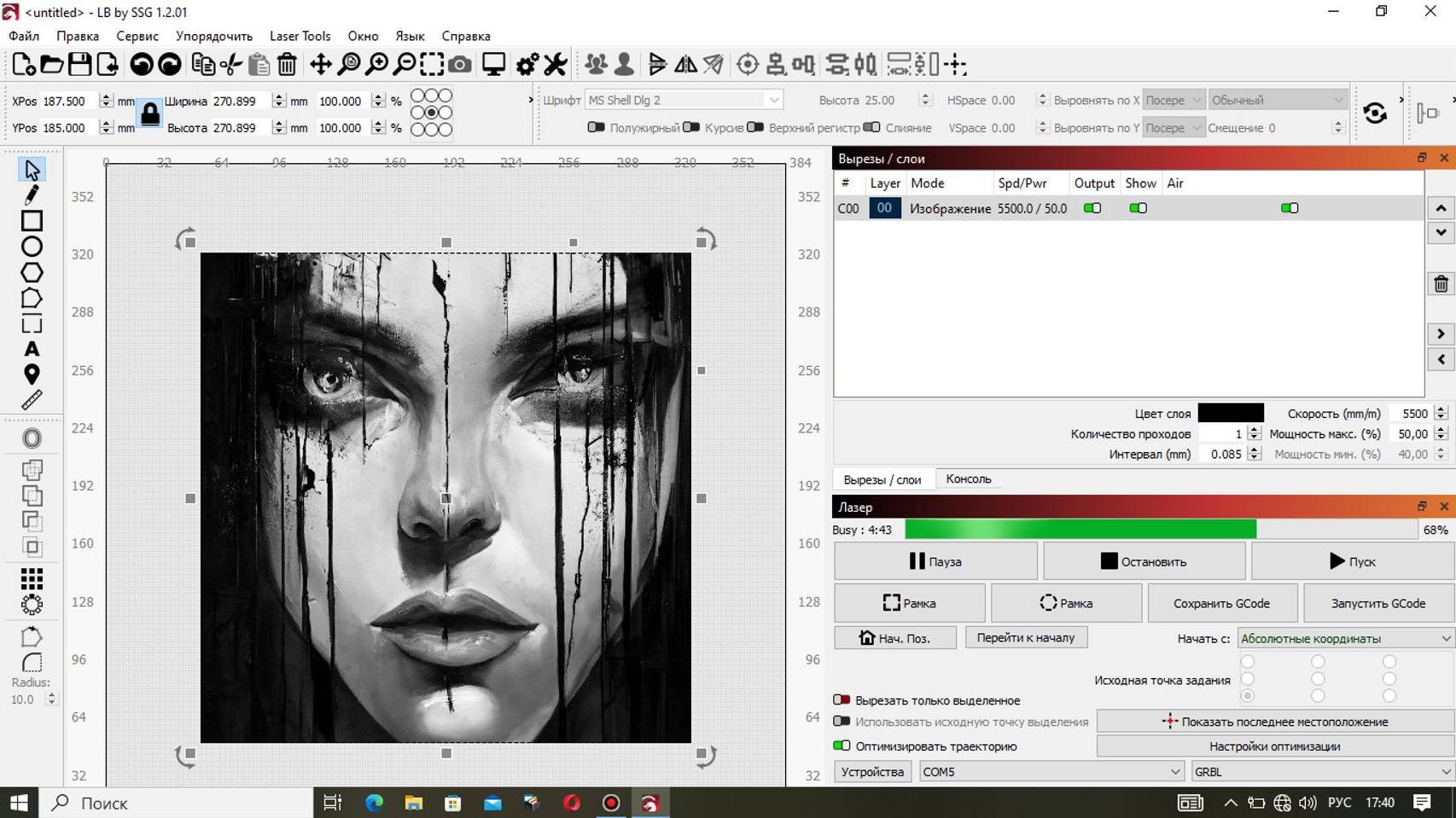1456x818 pixels.
Task: Open the Выровнять по Y dropdown
Action: (1174, 127)
